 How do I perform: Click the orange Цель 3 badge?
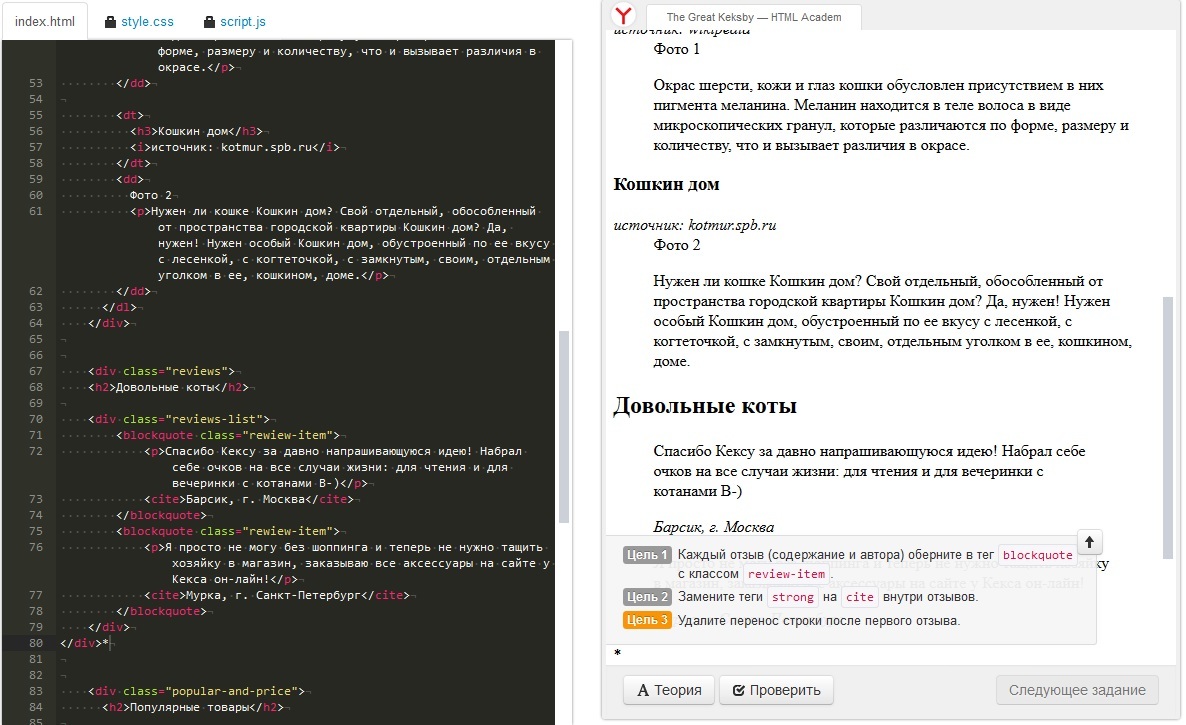pos(647,620)
